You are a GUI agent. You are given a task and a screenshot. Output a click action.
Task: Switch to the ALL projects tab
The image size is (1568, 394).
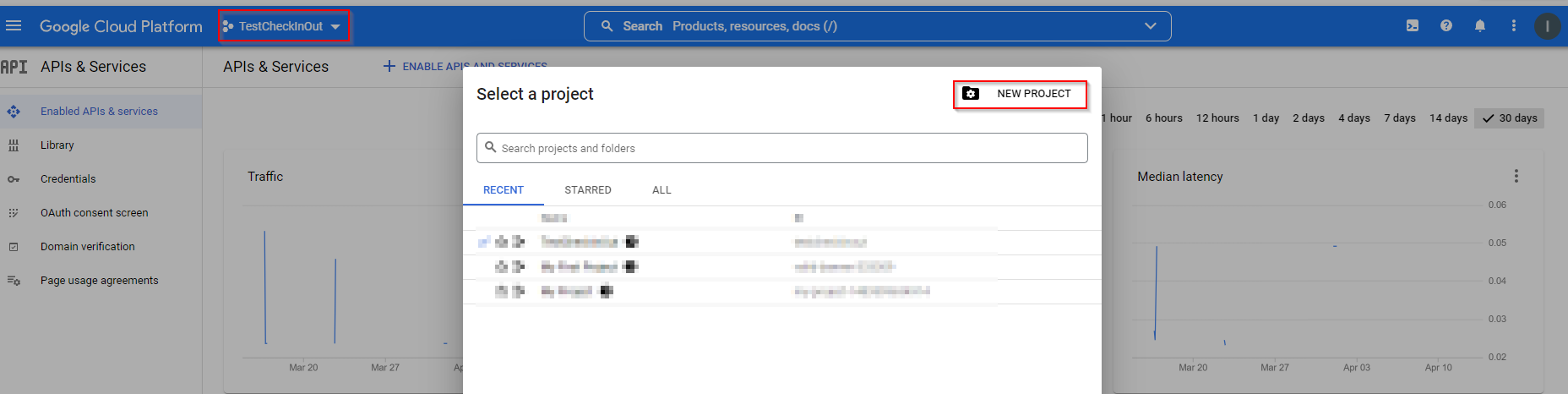661,190
